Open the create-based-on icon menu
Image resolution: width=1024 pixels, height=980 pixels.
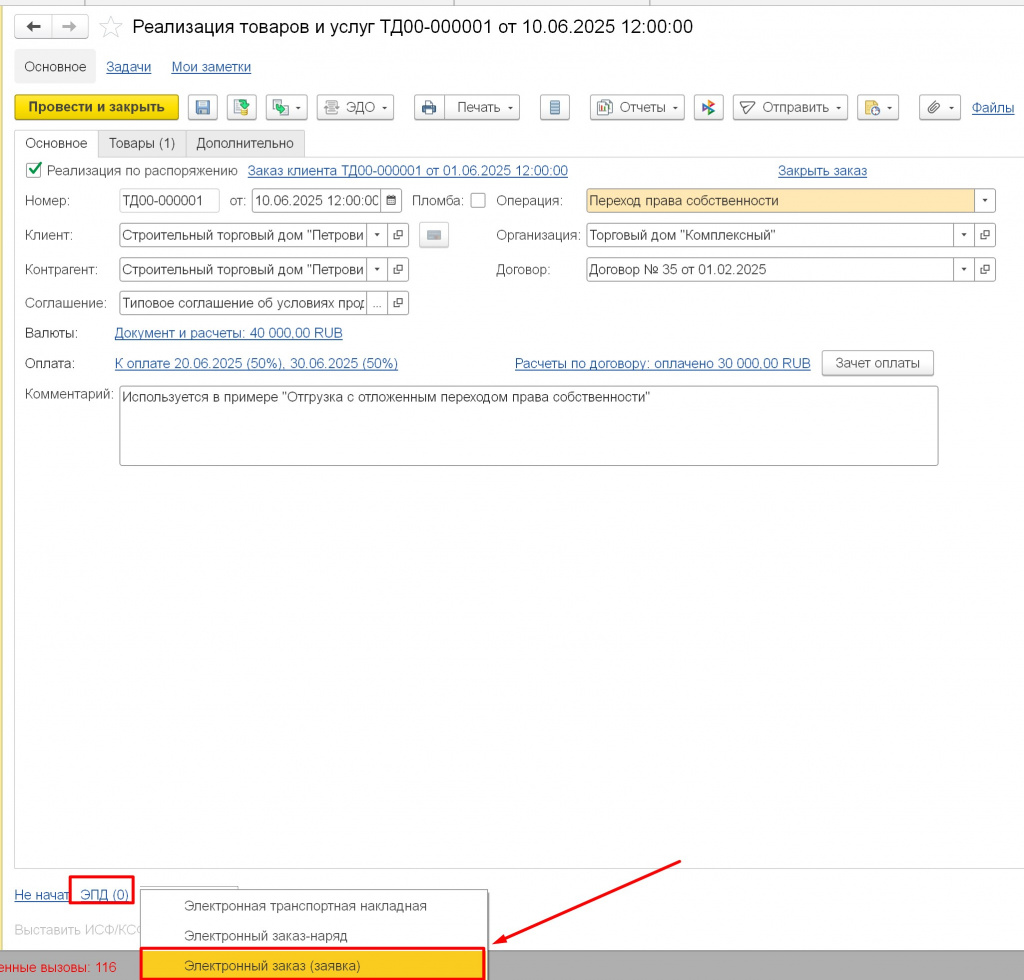(x=287, y=107)
